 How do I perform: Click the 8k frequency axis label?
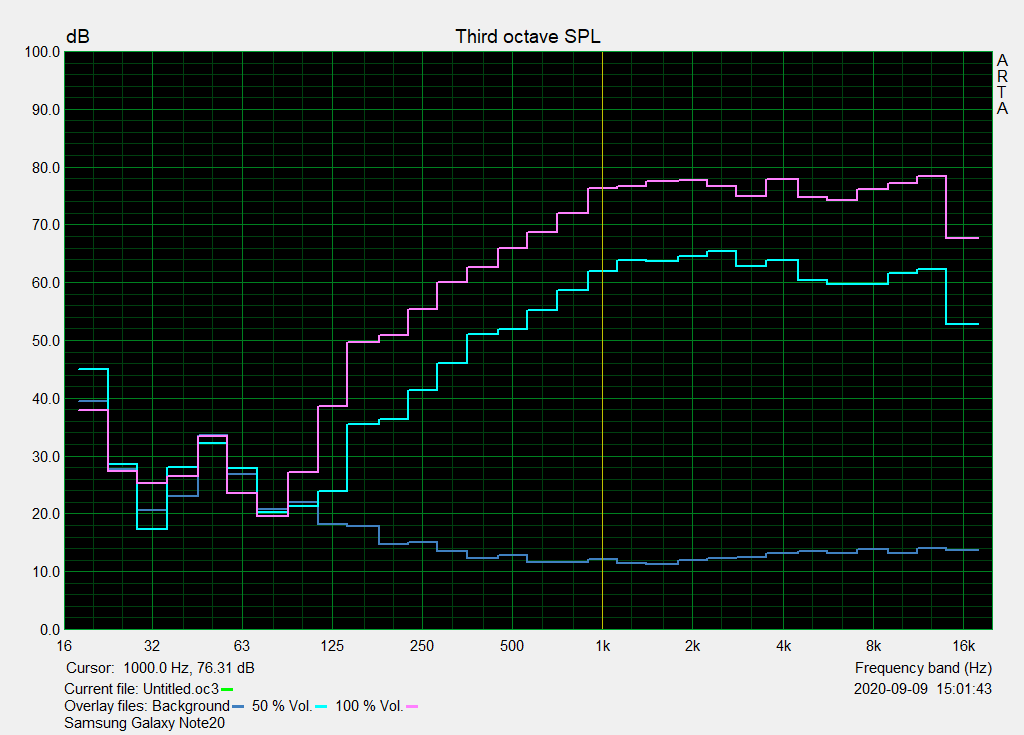pyautogui.click(x=873, y=646)
